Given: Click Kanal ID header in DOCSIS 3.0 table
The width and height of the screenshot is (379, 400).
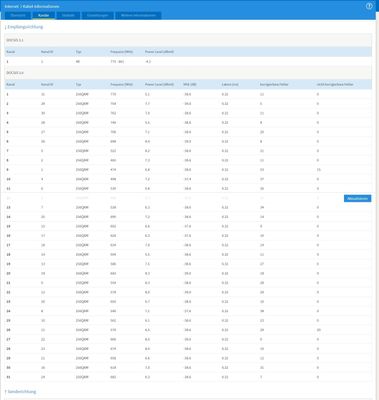Looking at the screenshot, I should 47,85.
